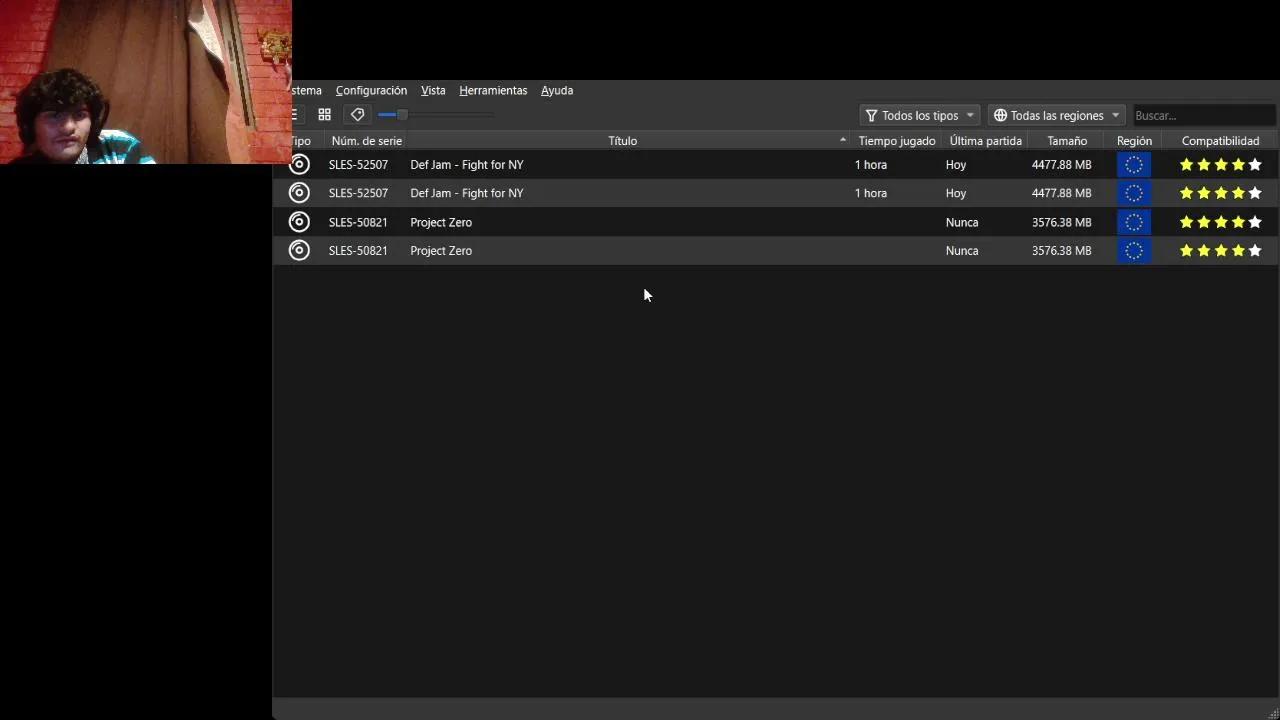Click the star rating of the lower Project Zero row
The image size is (1280, 720).
click(x=1220, y=251)
